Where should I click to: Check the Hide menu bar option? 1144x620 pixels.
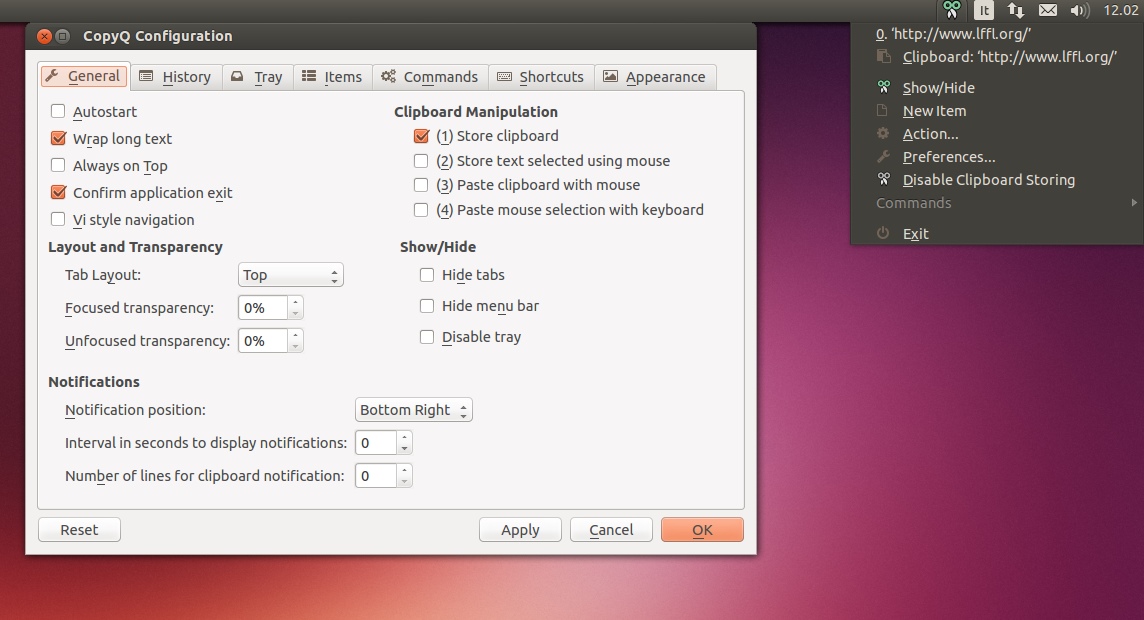click(427, 306)
